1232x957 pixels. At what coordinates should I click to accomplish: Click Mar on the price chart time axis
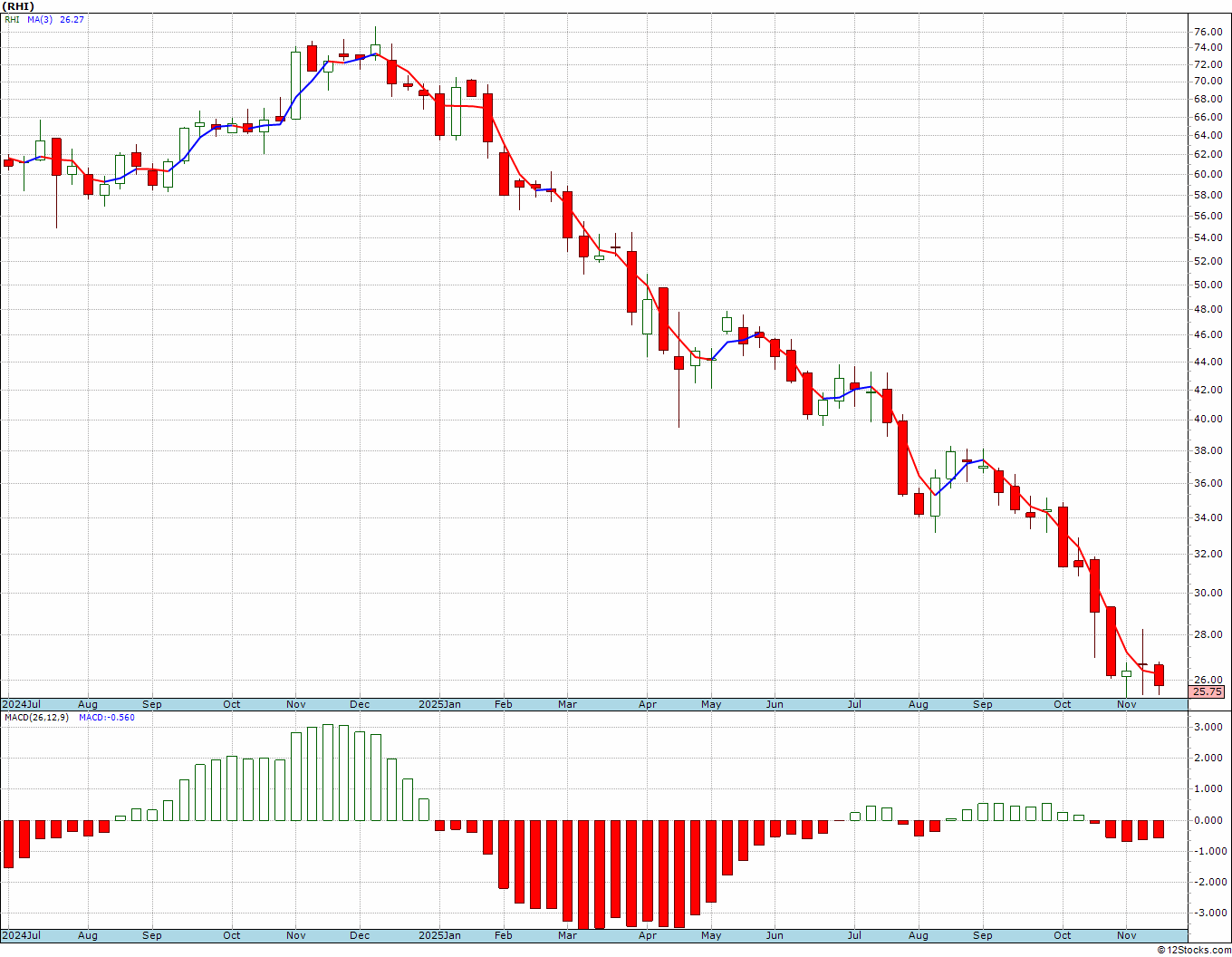(x=568, y=704)
